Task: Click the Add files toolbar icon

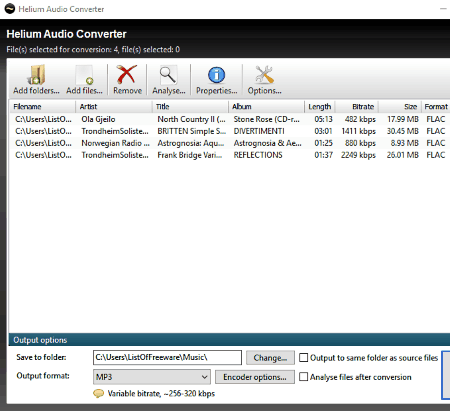Action: click(84, 75)
